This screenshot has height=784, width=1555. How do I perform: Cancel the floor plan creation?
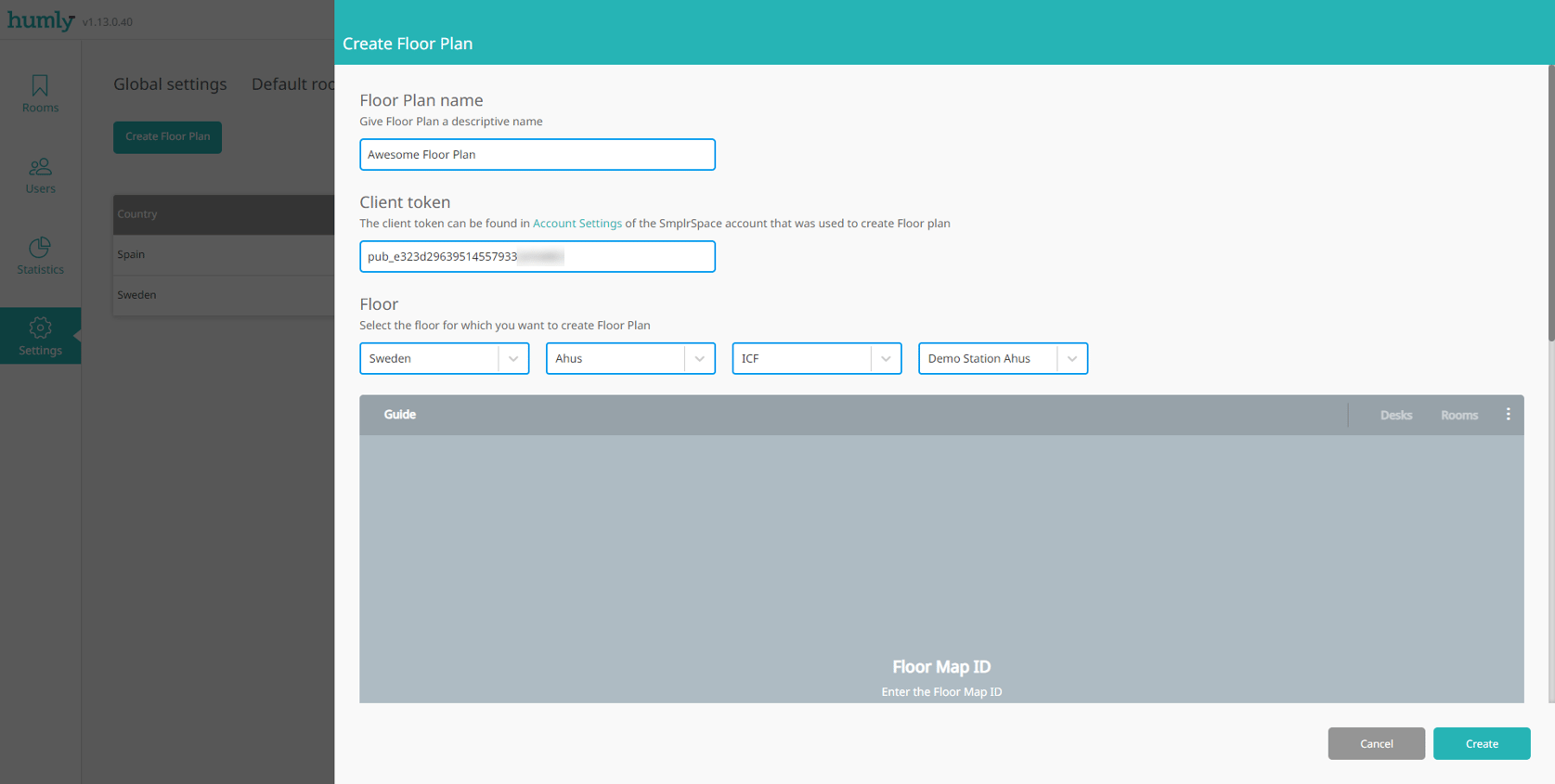pos(1376,743)
